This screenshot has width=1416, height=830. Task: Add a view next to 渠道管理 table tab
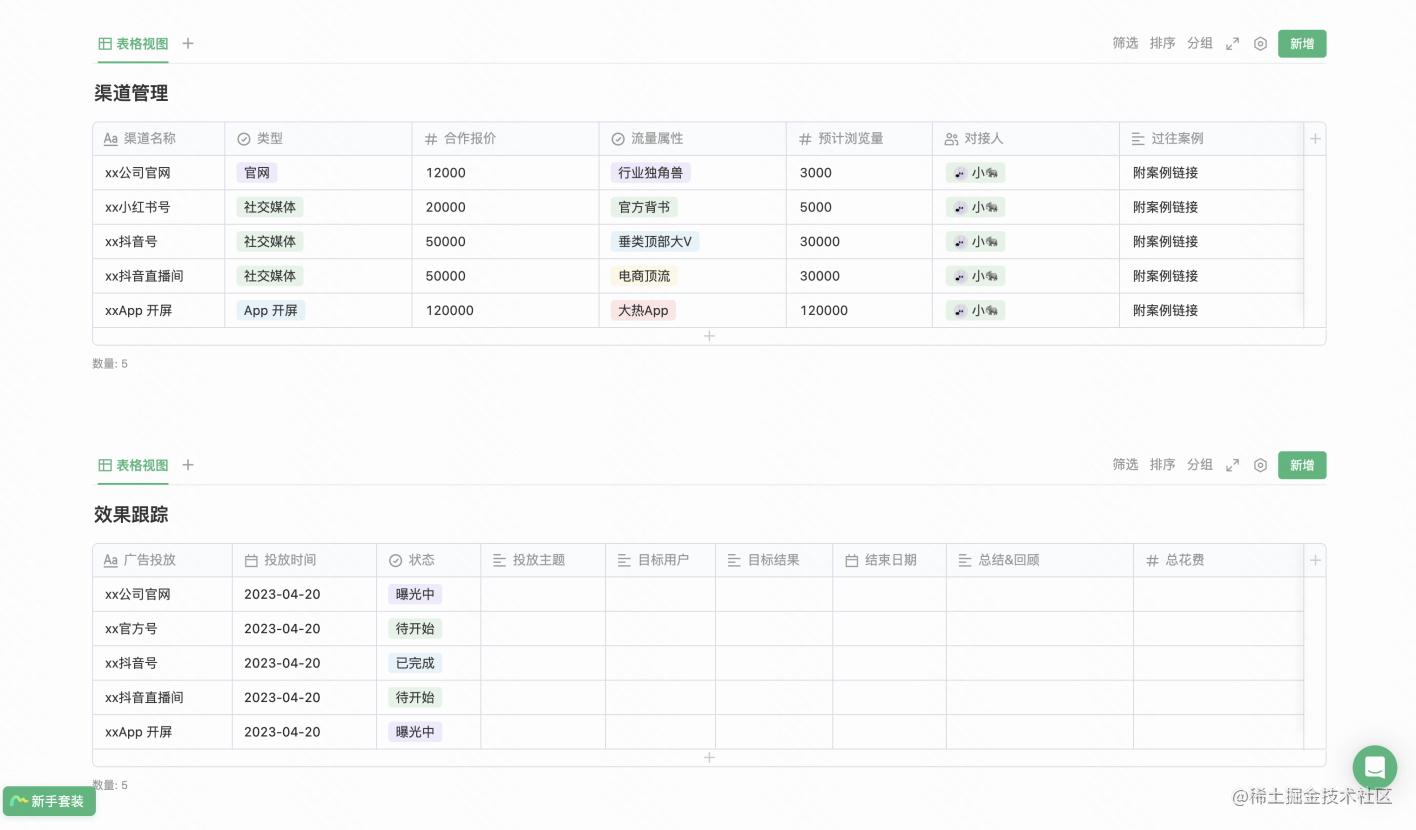click(188, 43)
